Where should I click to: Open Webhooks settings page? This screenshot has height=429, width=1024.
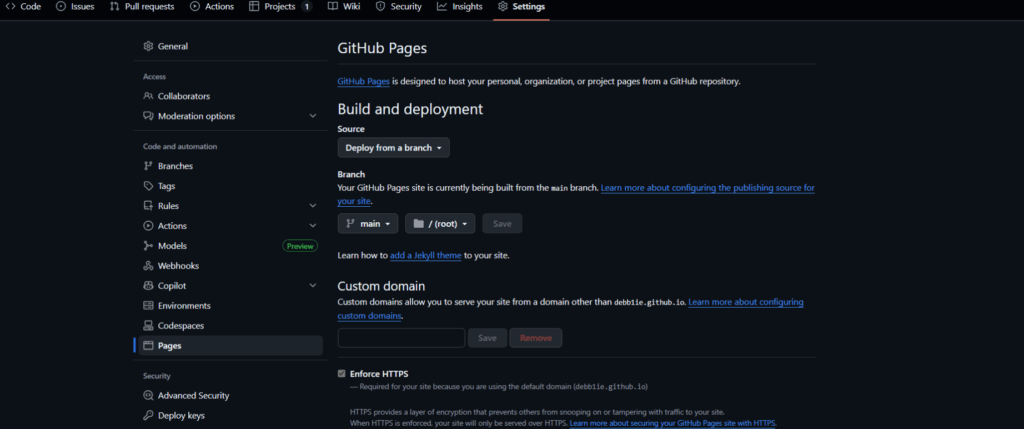tap(231, 266)
